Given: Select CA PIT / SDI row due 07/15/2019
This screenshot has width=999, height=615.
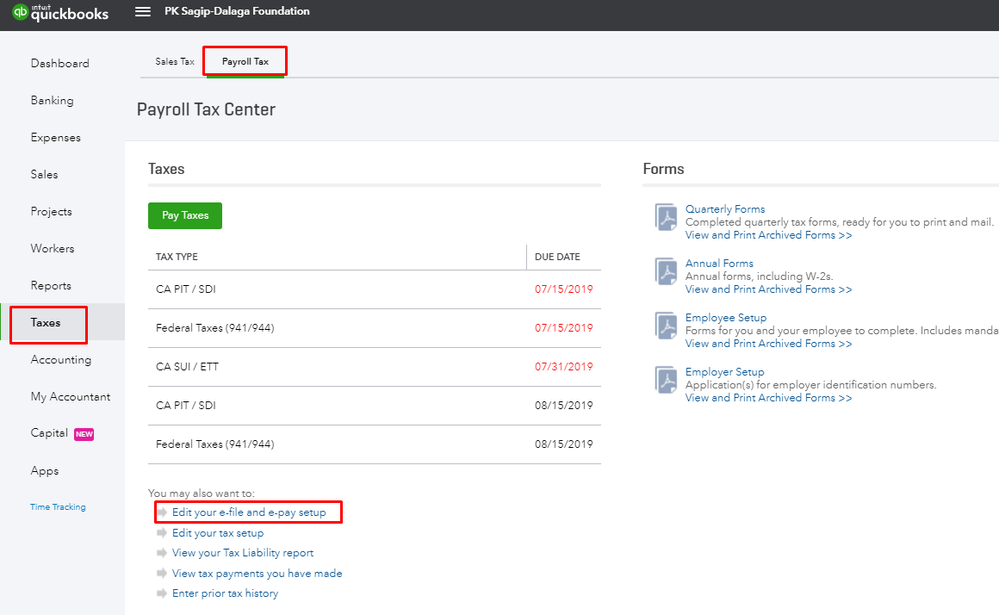Looking at the screenshot, I should point(374,289).
